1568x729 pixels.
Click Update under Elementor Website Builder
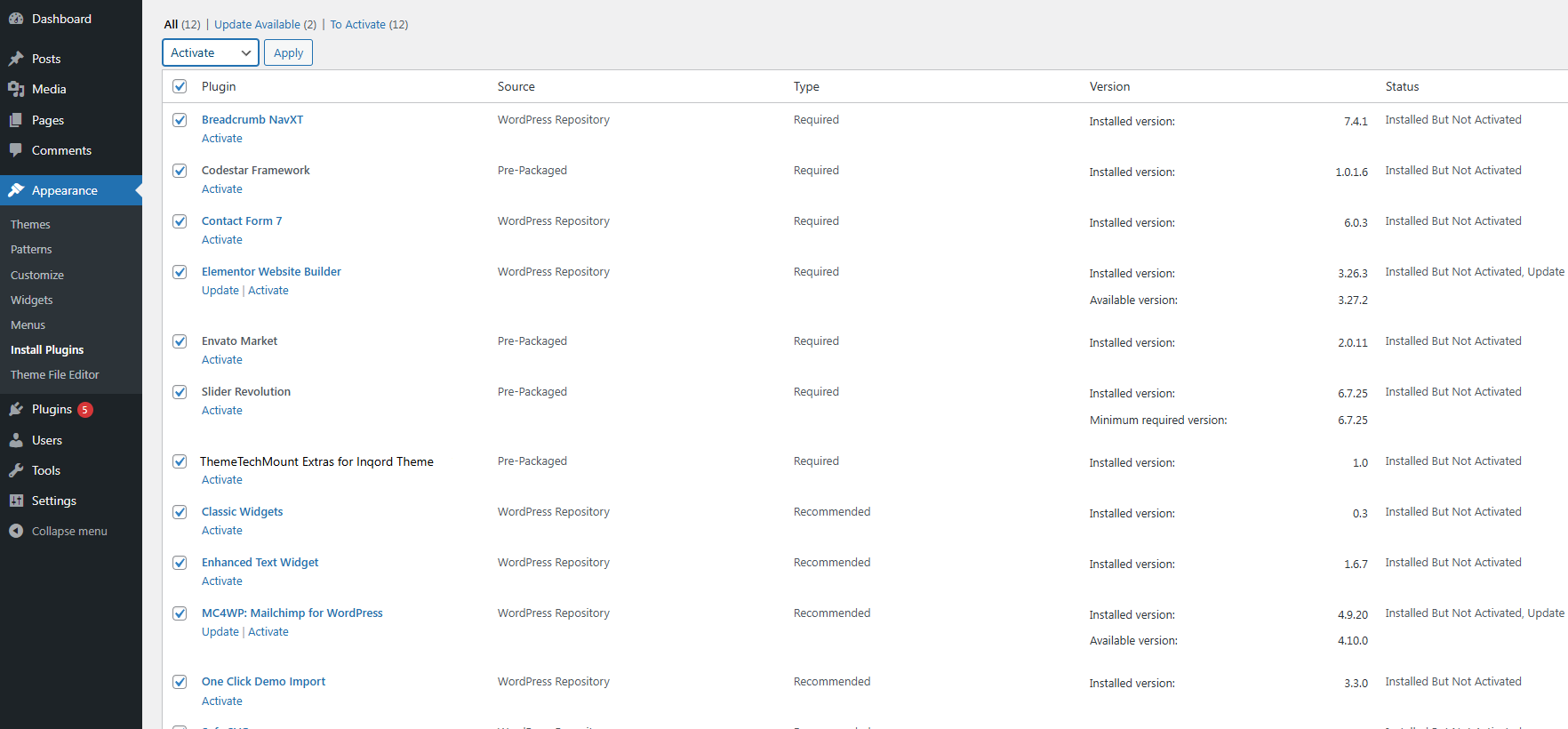(220, 291)
